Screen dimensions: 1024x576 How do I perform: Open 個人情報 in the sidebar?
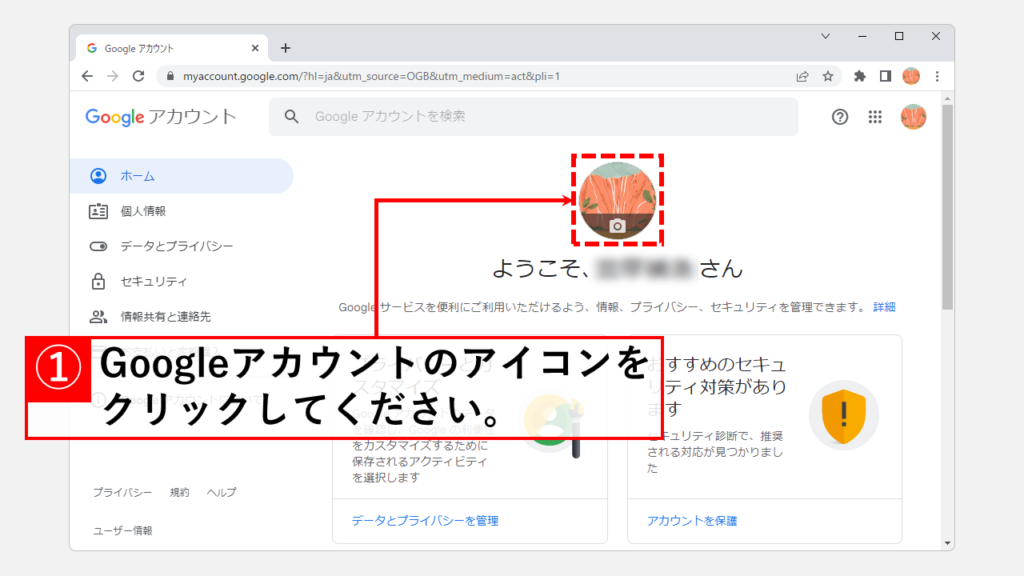pyautogui.click(x=143, y=211)
